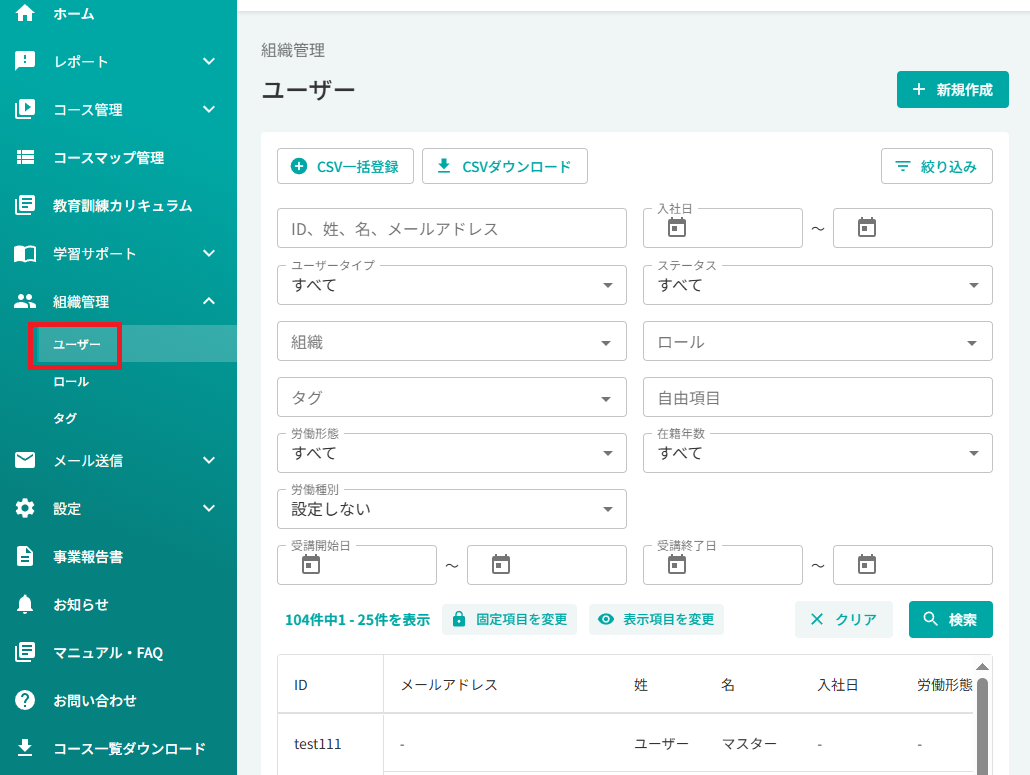The height and width of the screenshot is (775, 1030).
Task: Click the 自由項目 input field
Action: click(x=817, y=397)
